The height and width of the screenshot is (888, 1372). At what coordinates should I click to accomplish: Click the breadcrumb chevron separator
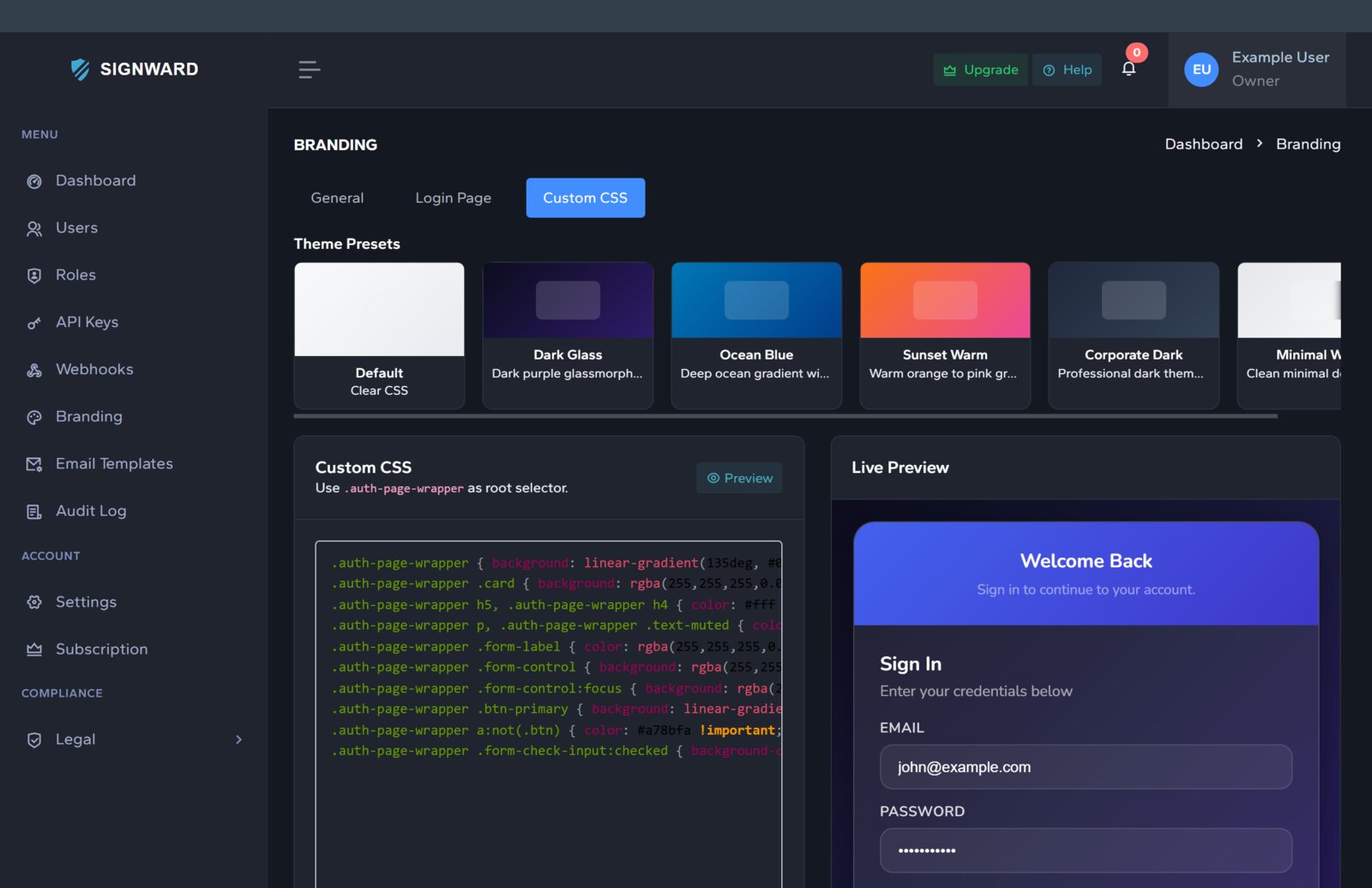(x=1259, y=143)
